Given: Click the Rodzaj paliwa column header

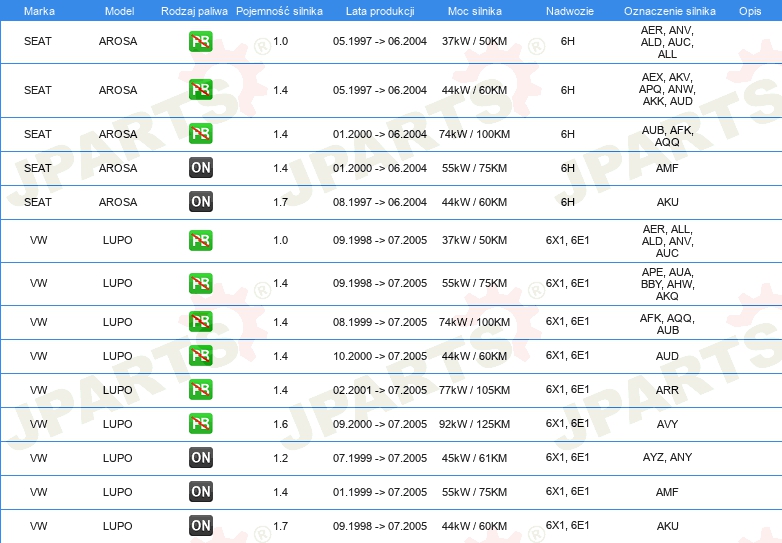Looking at the screenshot, I should point(194,11).
